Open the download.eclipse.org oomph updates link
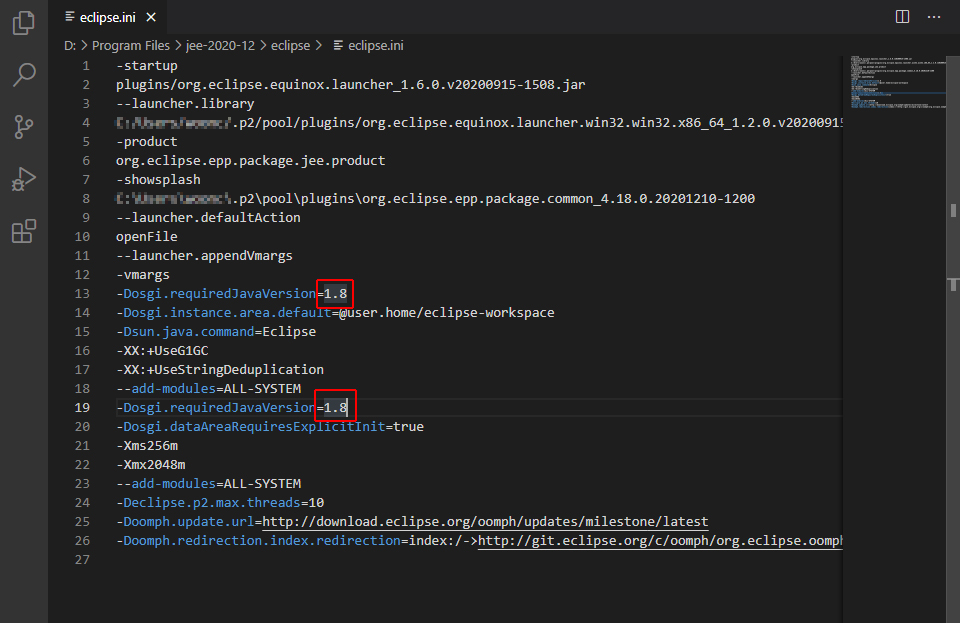The image size is (960, 623). (485, 522)
